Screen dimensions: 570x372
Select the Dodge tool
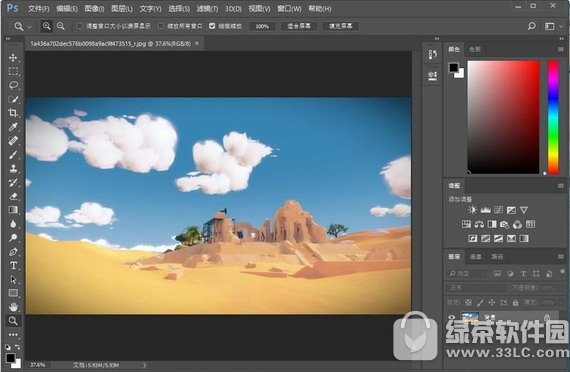pos(13,237)
